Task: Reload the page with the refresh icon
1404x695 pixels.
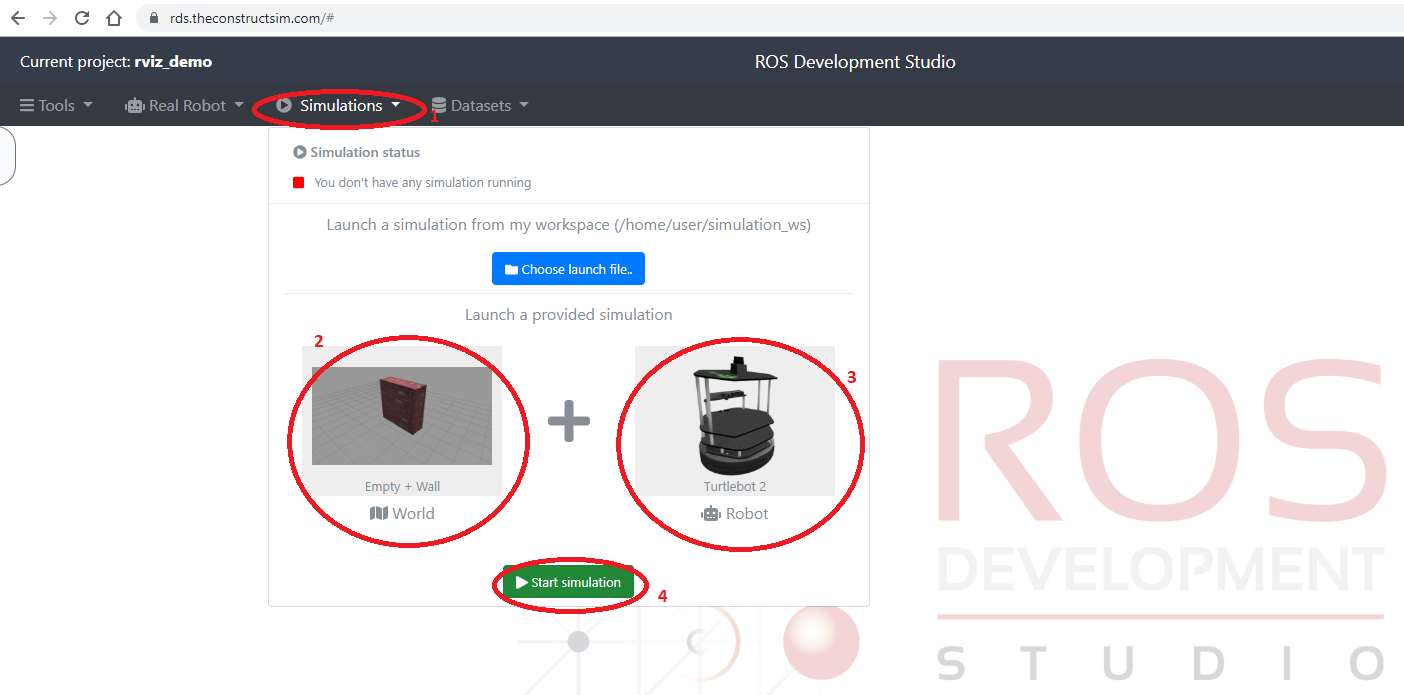Action: tap(82, 18)
